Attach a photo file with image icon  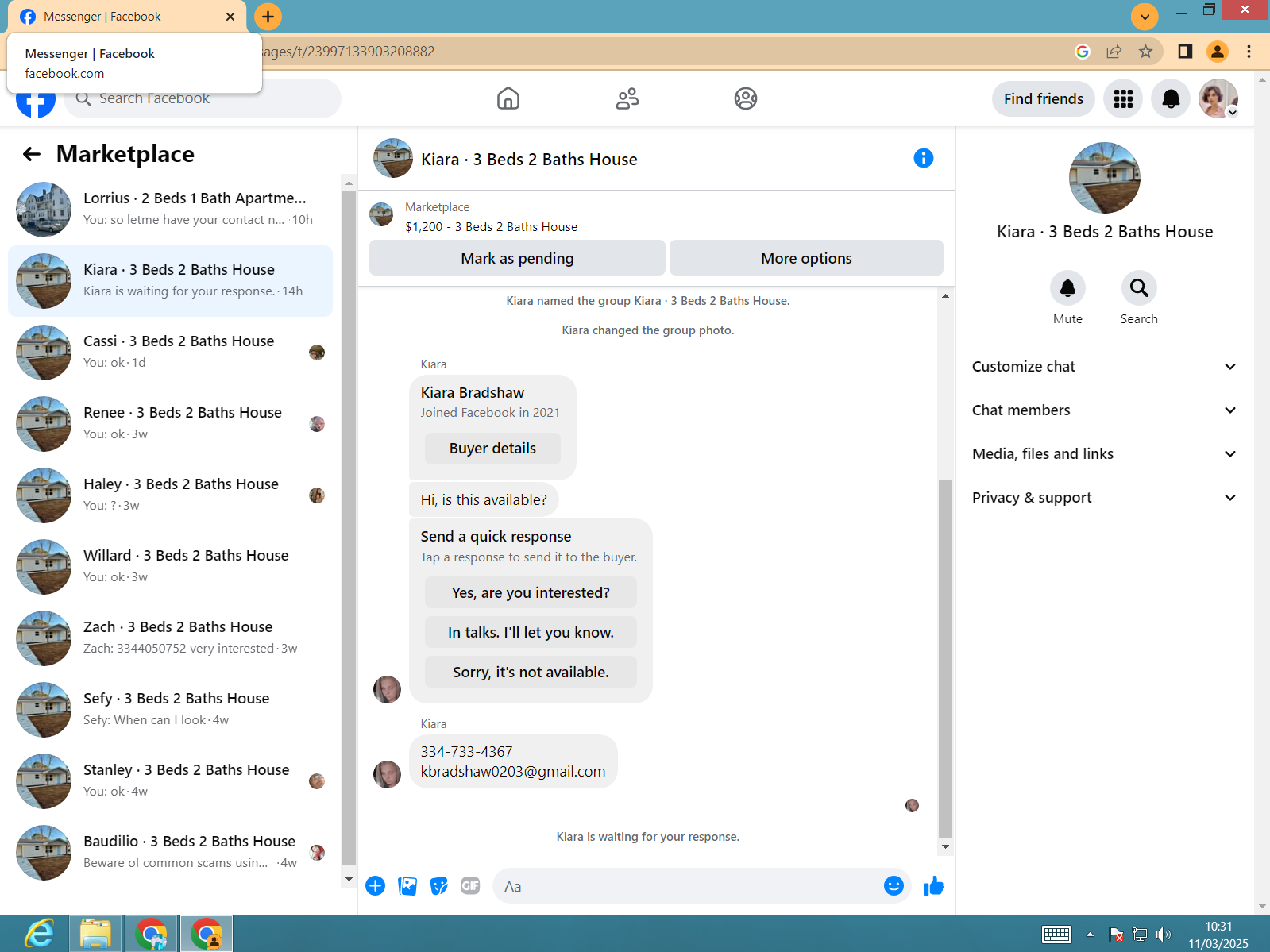tap(407, 886)
